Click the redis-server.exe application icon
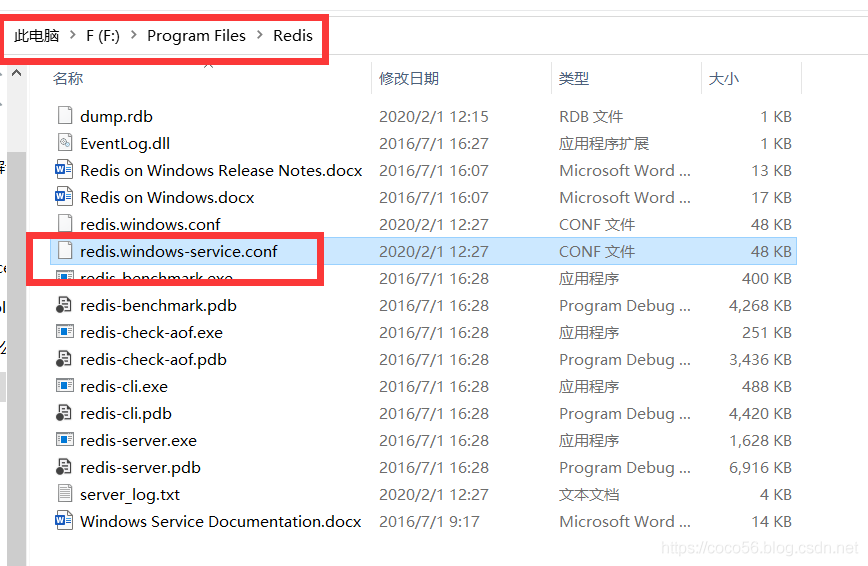 pos(65,440)
